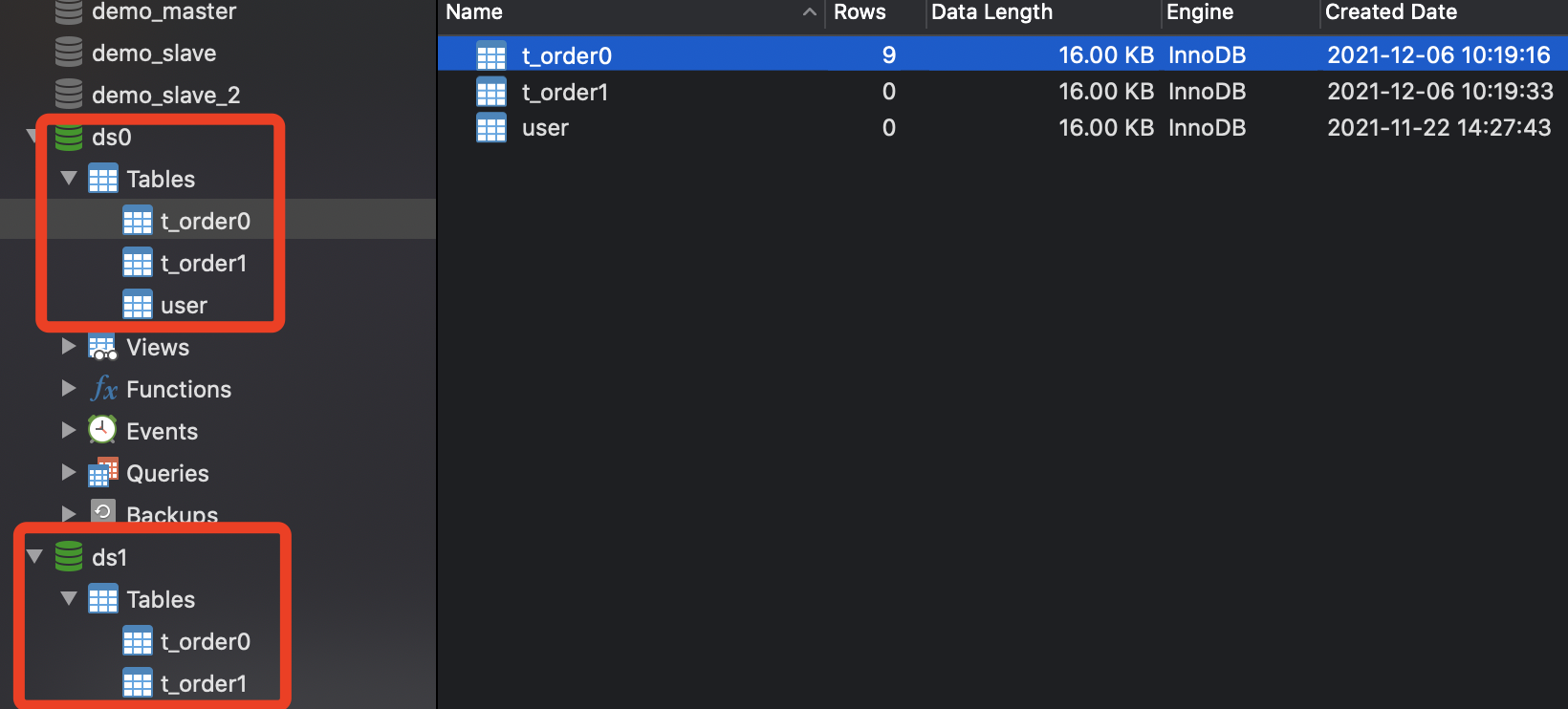Collapse the Tables node under ds0
The height and width of the screenshot is (709, 1568).
[69, 179]
